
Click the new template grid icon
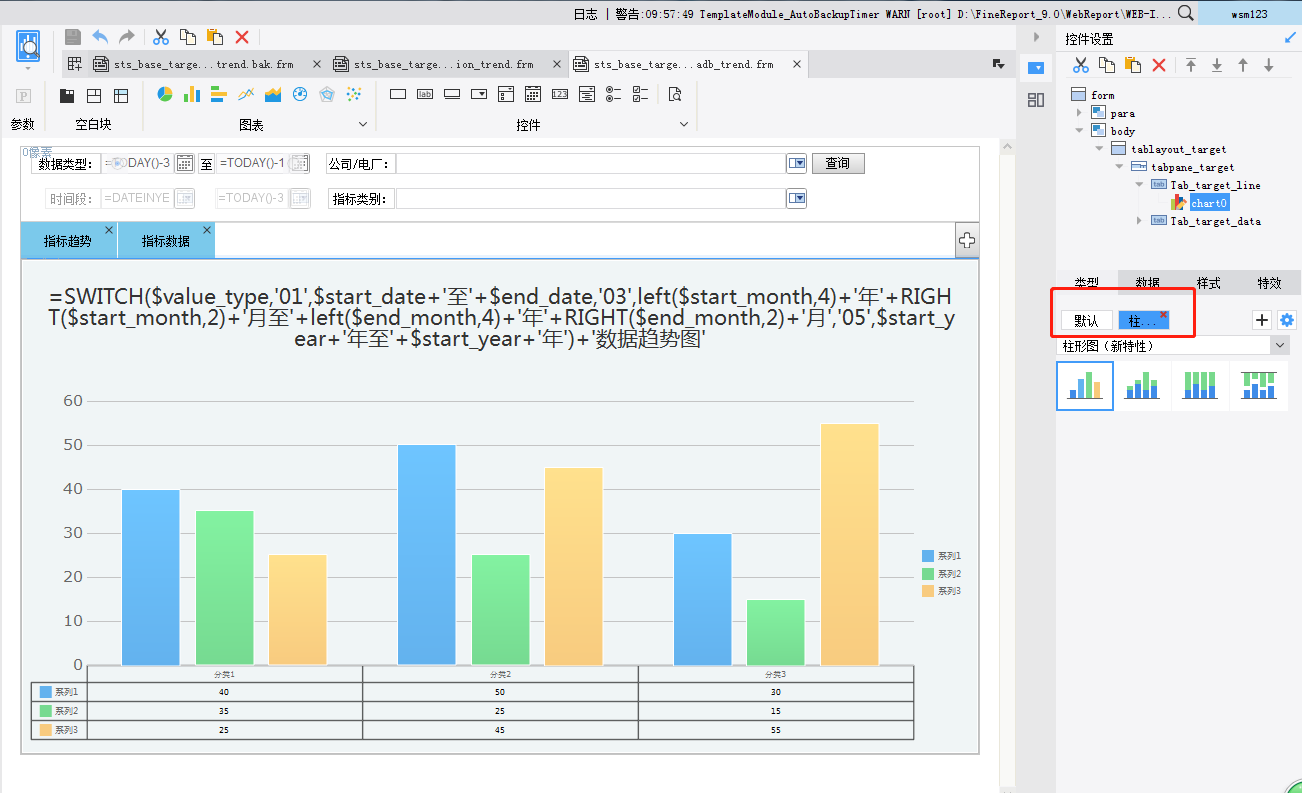point(75,64)
